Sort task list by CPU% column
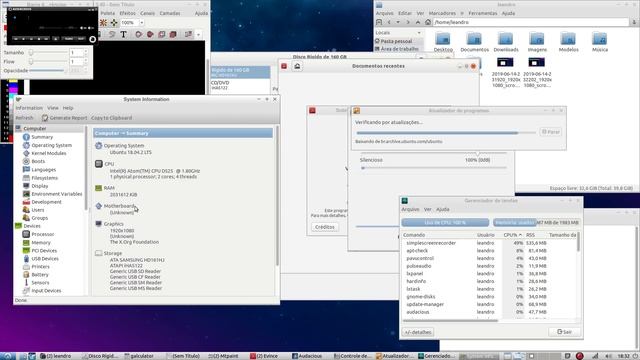Image resolution: width=640 pixels, height=360 pixels. [513, 235]
